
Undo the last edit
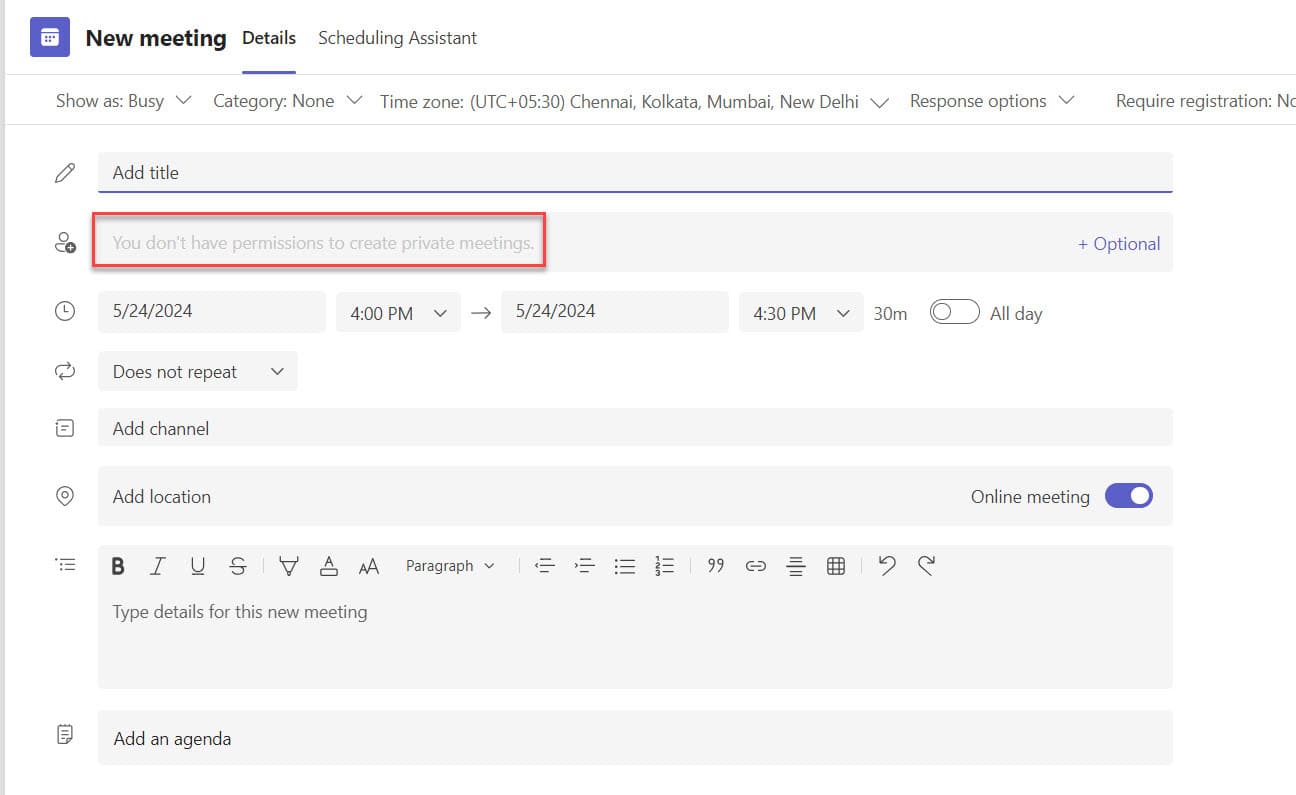[886, 566]
